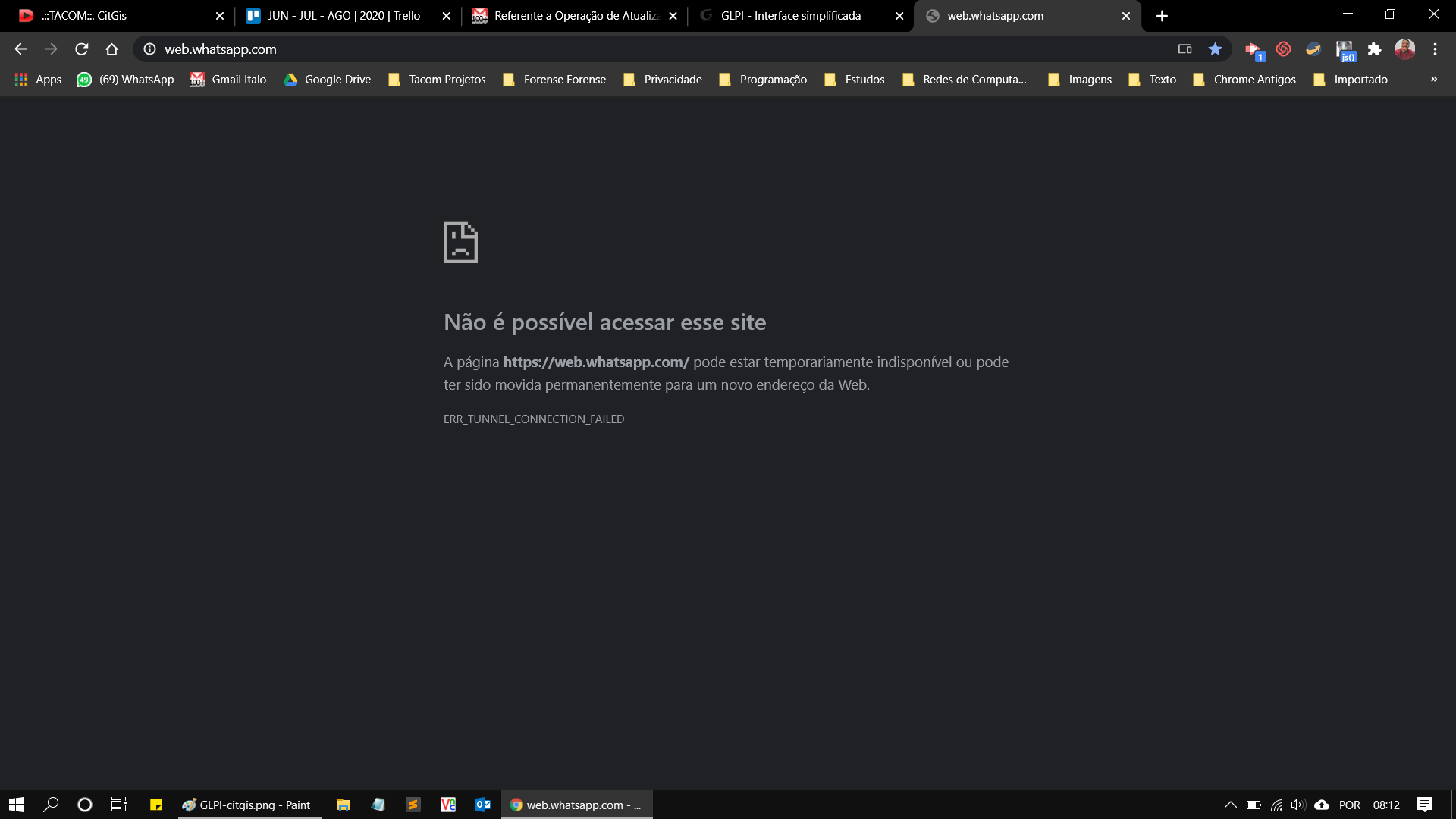Open the Apps bookmark shortcut

tap(38, 80)
